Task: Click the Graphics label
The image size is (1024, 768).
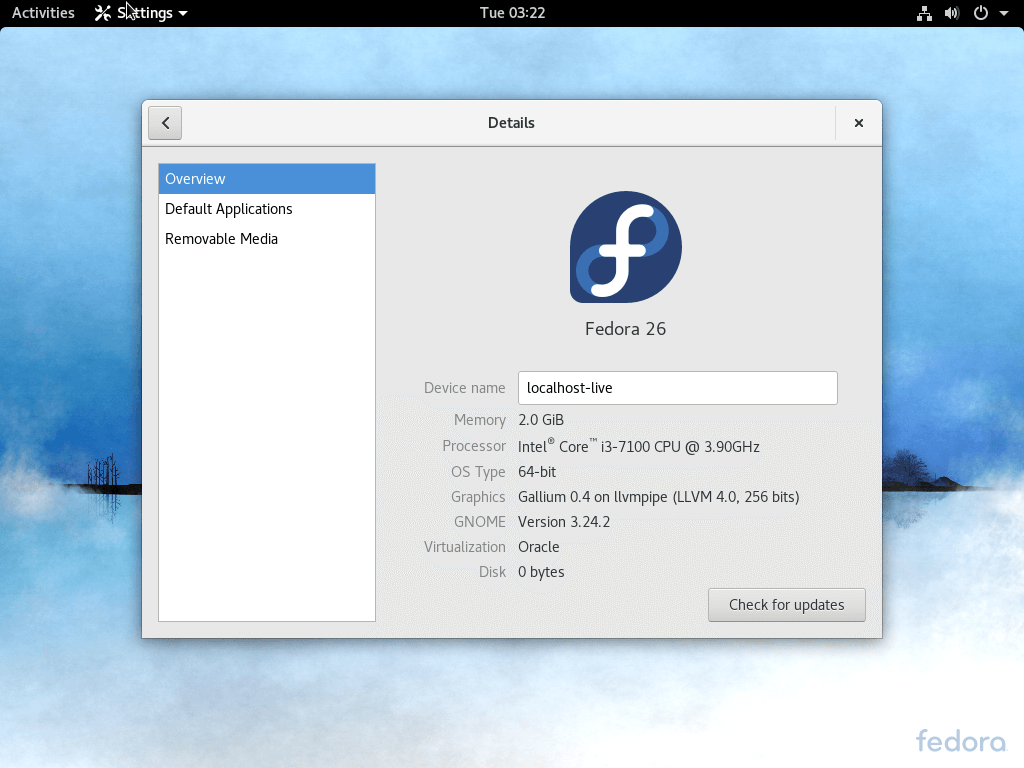Action: pos(478,497)
